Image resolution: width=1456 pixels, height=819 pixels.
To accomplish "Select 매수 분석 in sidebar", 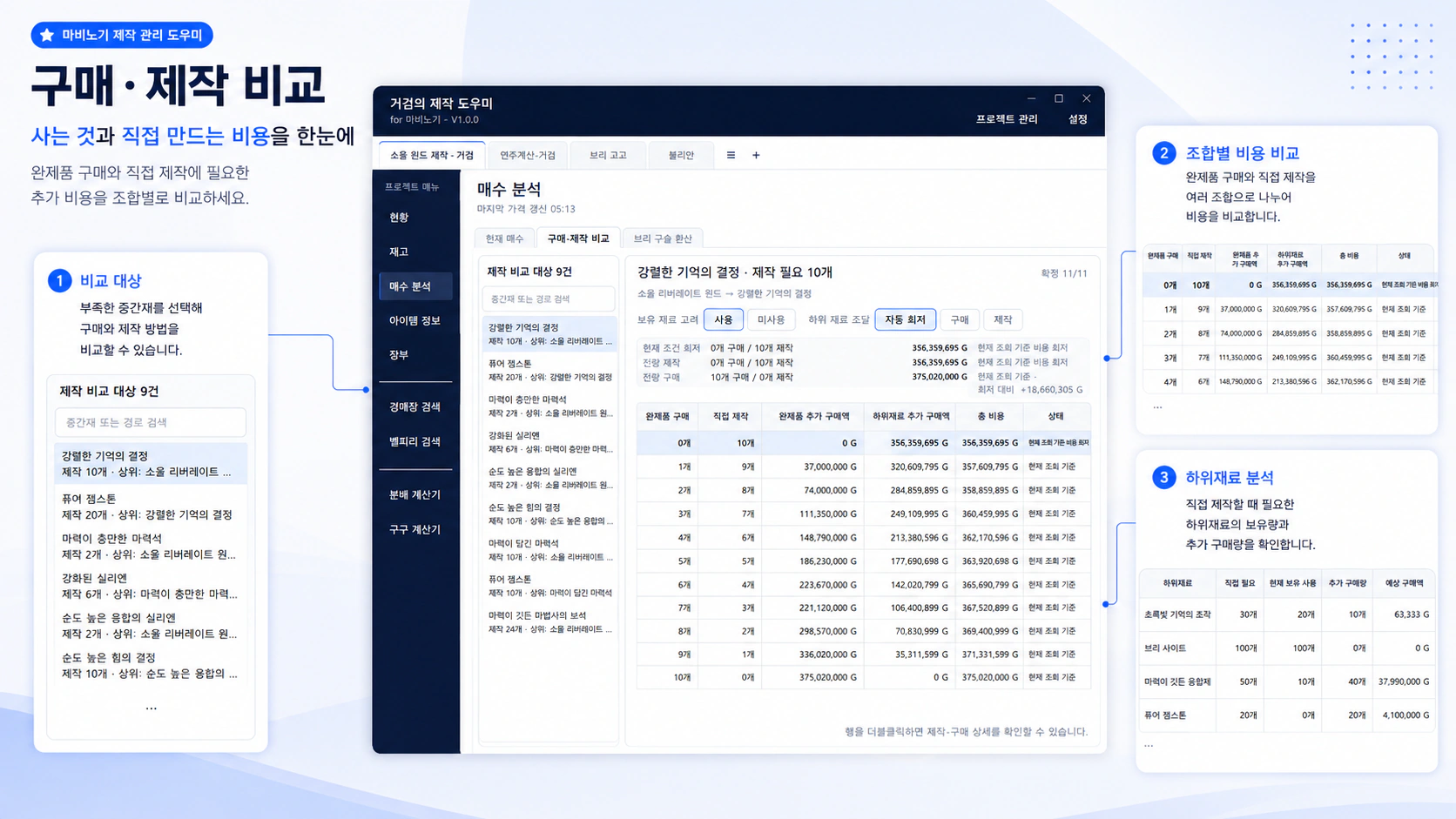I will pos(416,286).
